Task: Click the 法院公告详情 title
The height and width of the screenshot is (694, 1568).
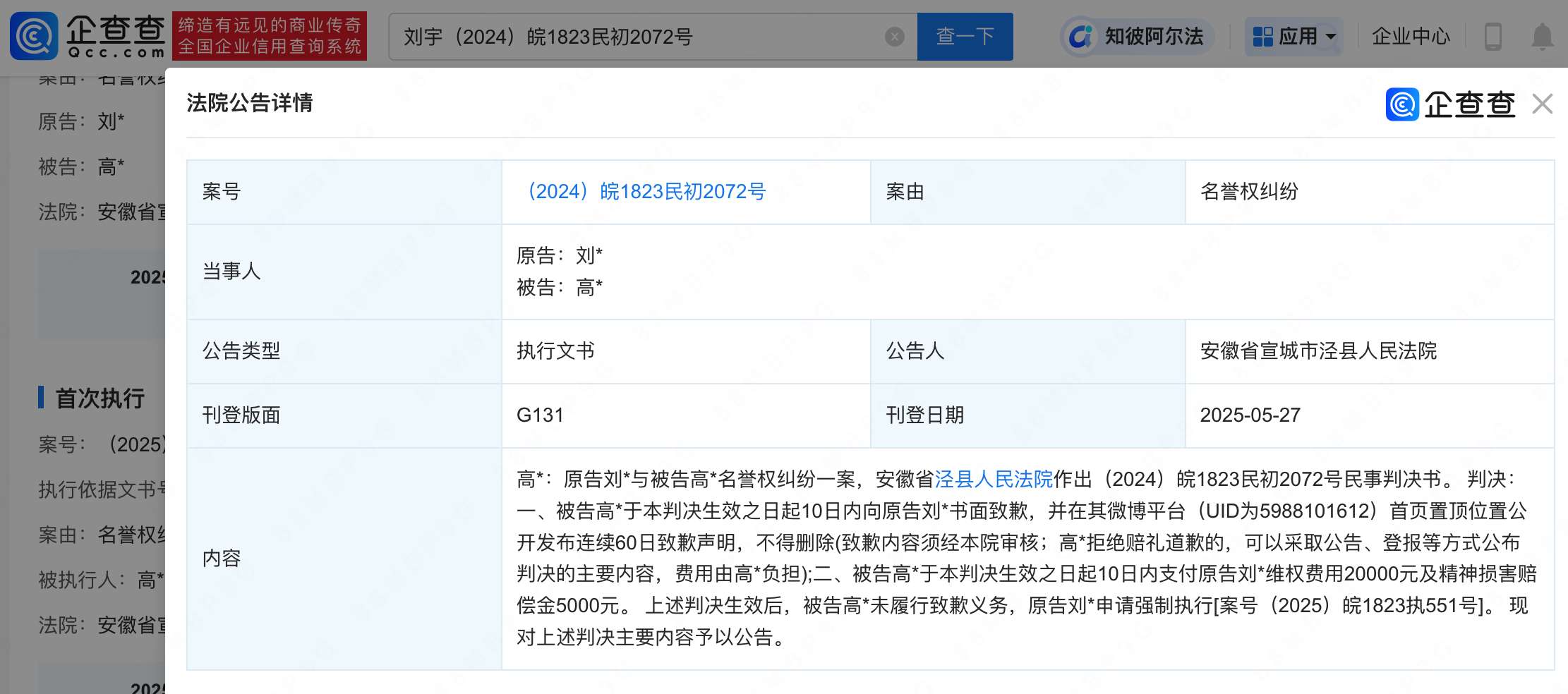Action: [x=250, y=103]
